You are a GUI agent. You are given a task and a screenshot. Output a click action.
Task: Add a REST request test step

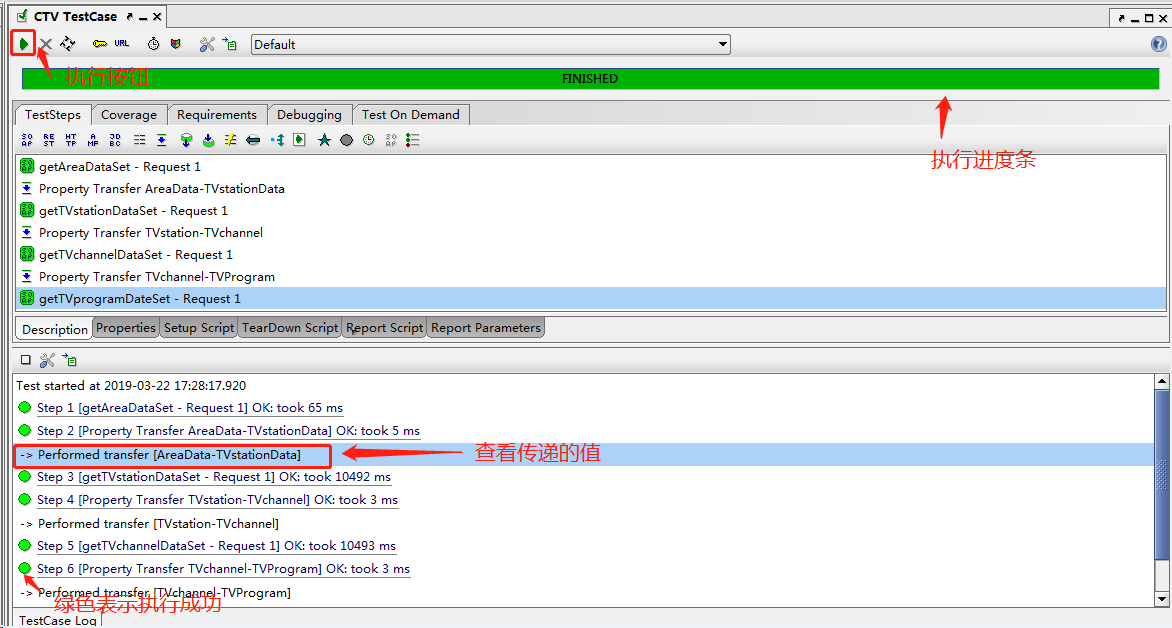pos(49,140)
